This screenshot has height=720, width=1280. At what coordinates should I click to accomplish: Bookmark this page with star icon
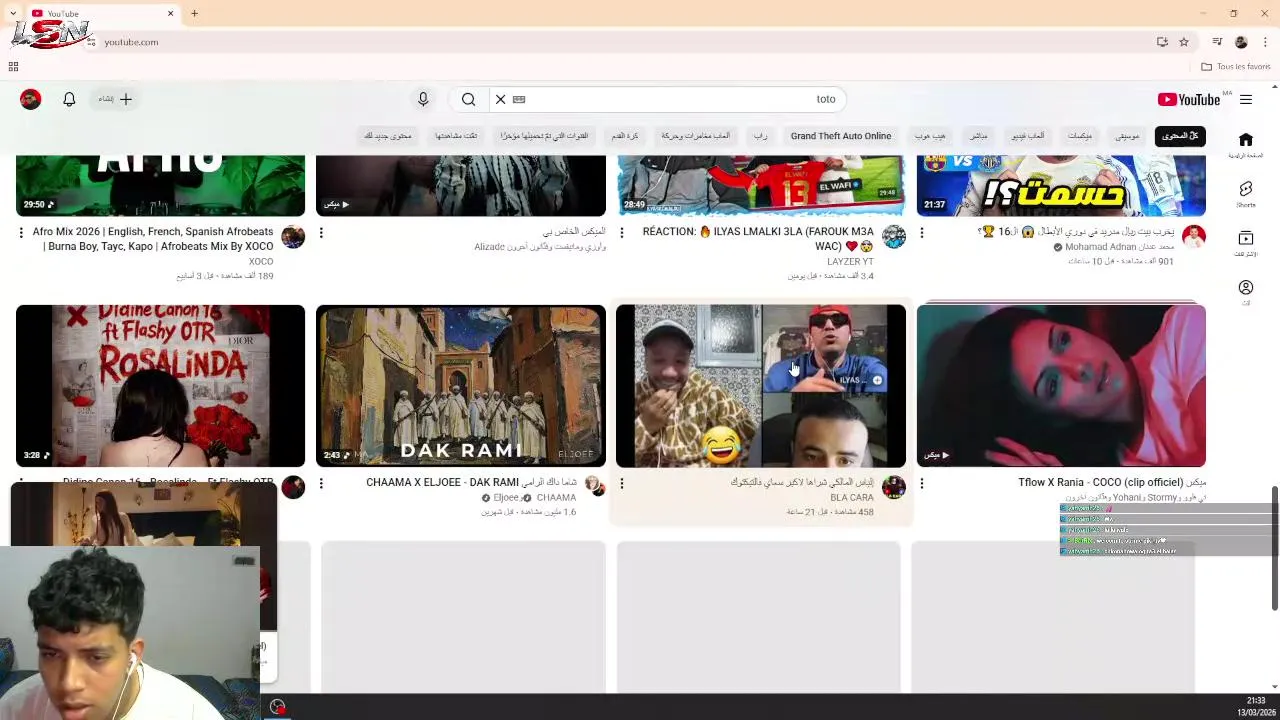click(1184, 42)
